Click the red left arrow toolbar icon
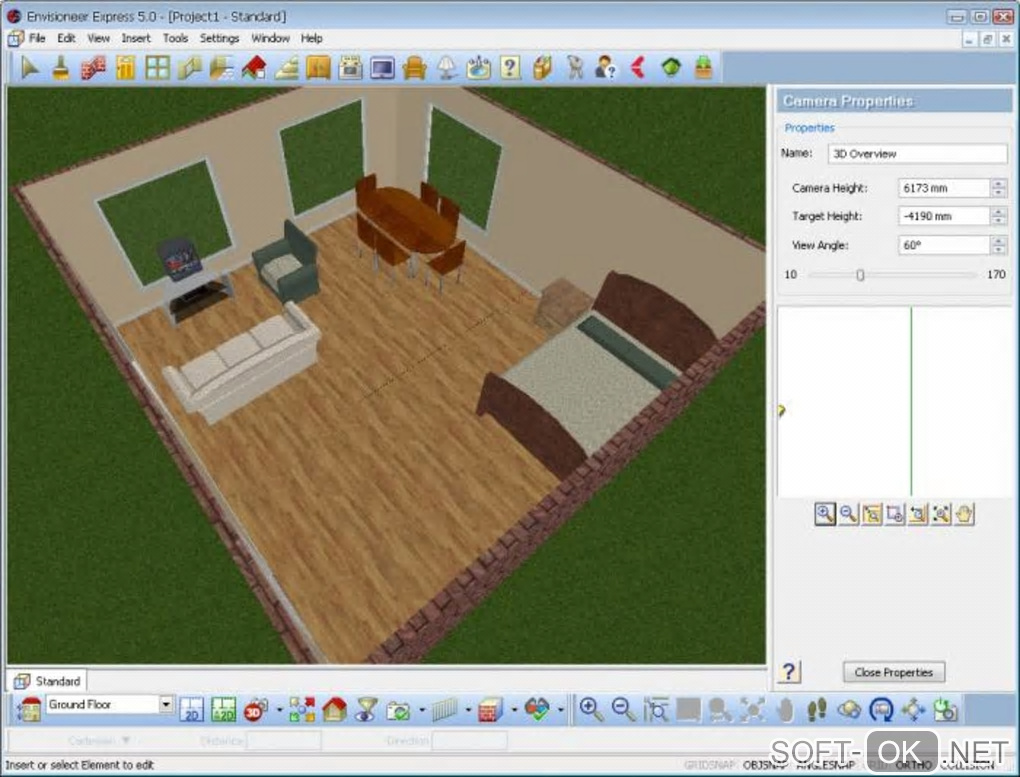The image size is (1020, 777). coord(638,67)
